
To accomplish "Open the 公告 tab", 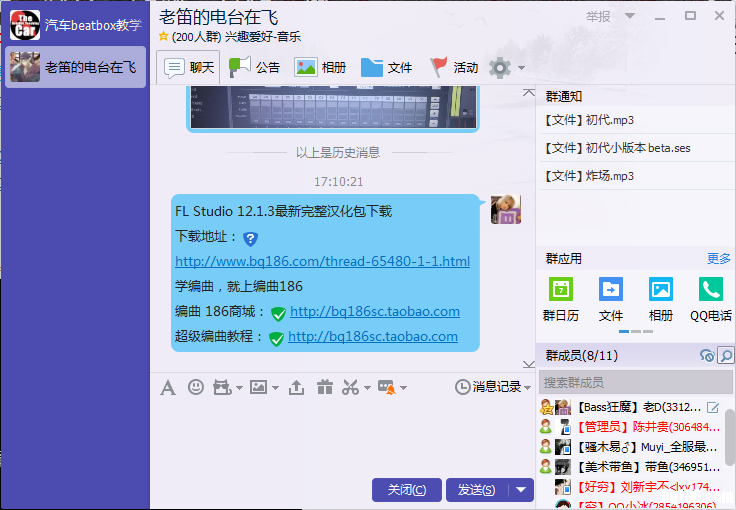I will tap(254, 67).
